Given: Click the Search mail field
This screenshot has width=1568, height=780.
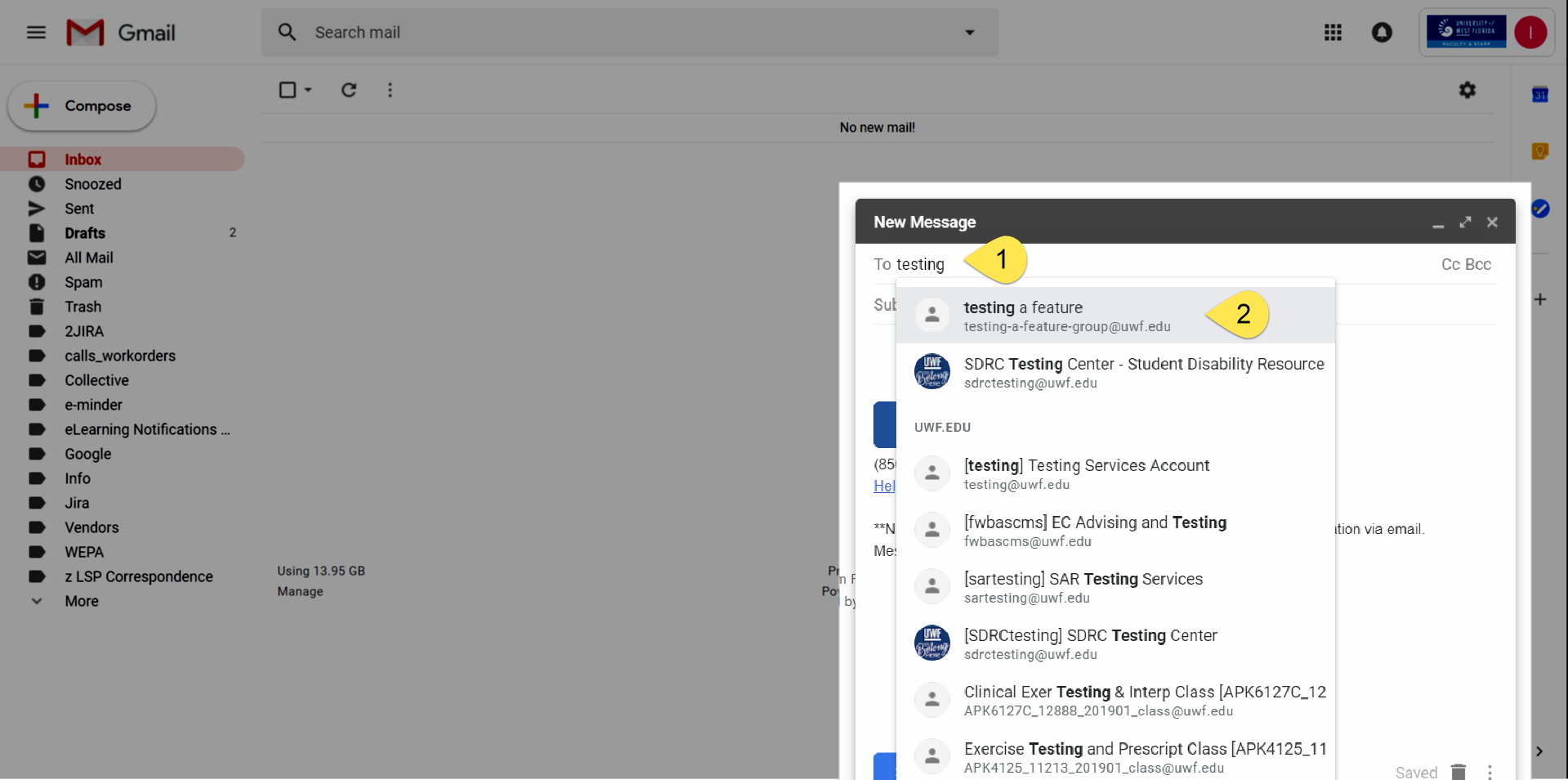Looking at the screenshot, I should pyautogui.click(x=629, y=33).
